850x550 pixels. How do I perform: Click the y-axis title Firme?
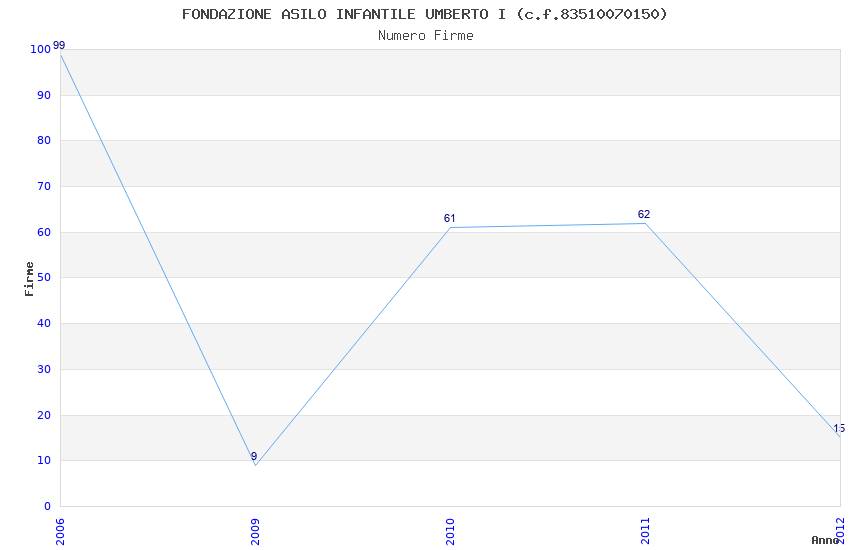click(29, 279)
